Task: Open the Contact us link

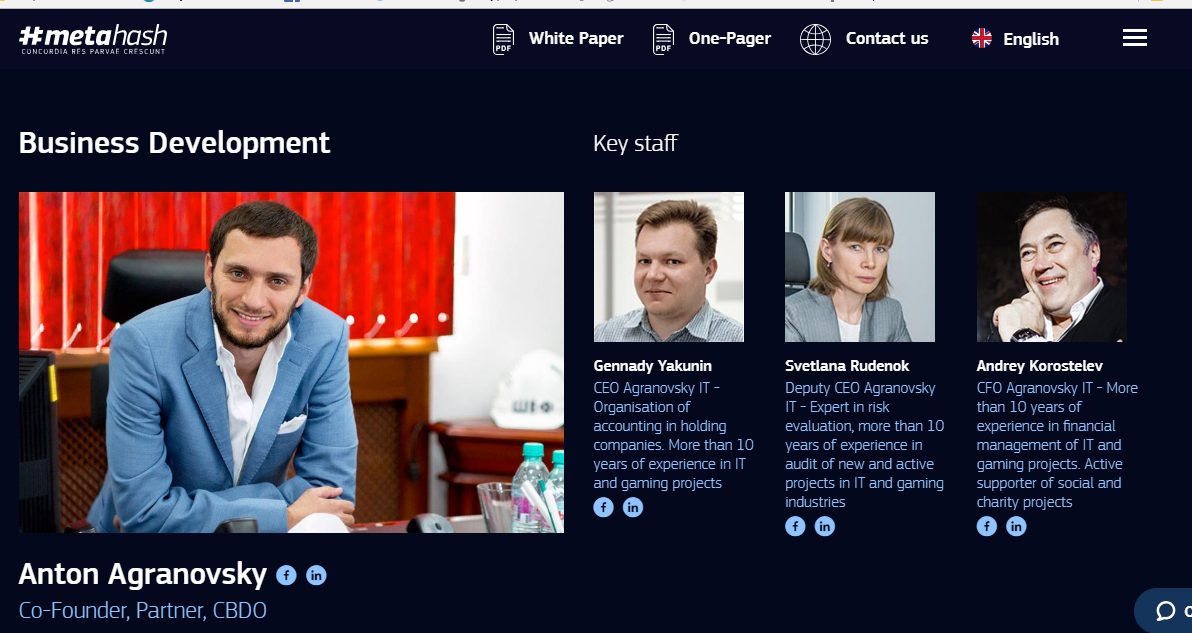Action: point(886,38)
